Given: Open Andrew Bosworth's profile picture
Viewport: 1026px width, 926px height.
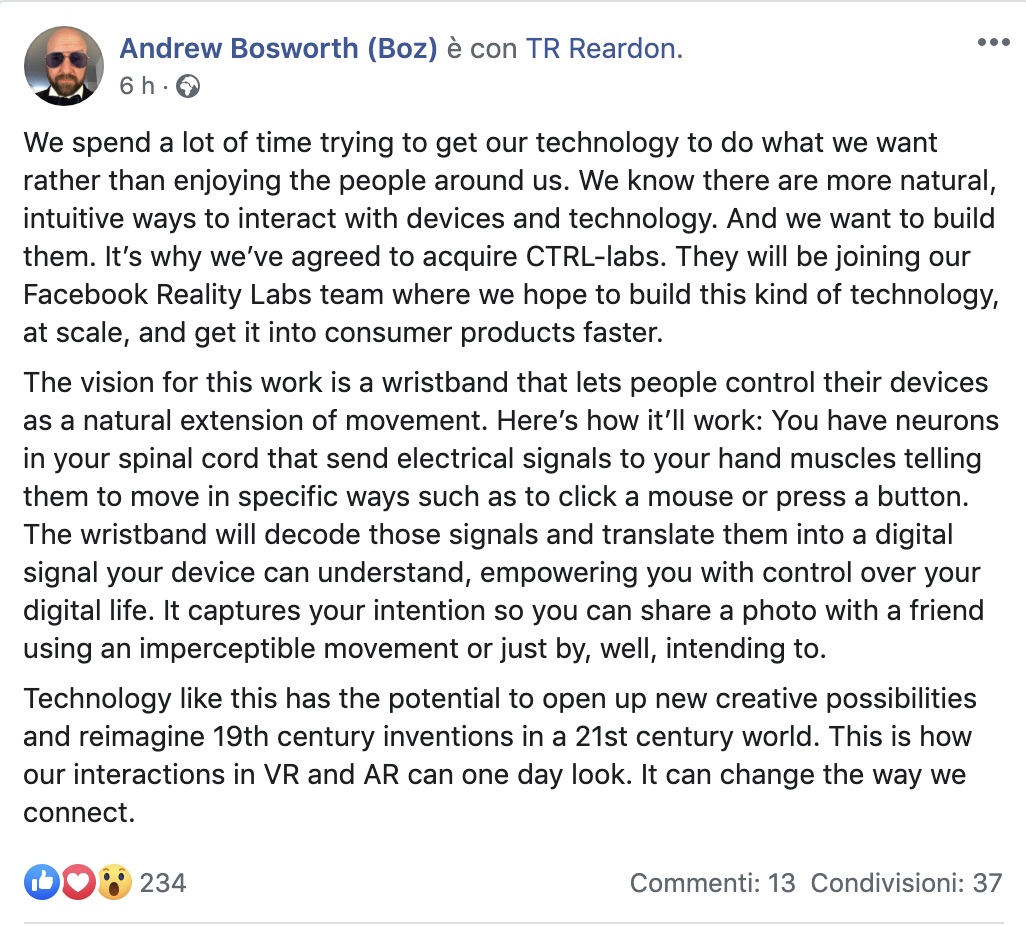Looking at the screenshot, I should point(64,66).
